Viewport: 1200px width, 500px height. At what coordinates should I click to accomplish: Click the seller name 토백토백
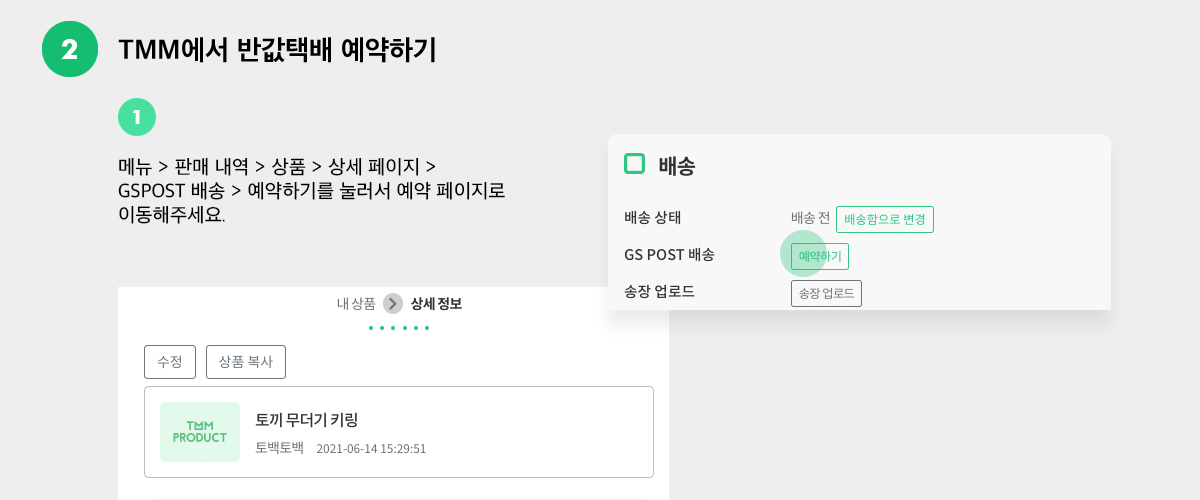tap(279, 448)
